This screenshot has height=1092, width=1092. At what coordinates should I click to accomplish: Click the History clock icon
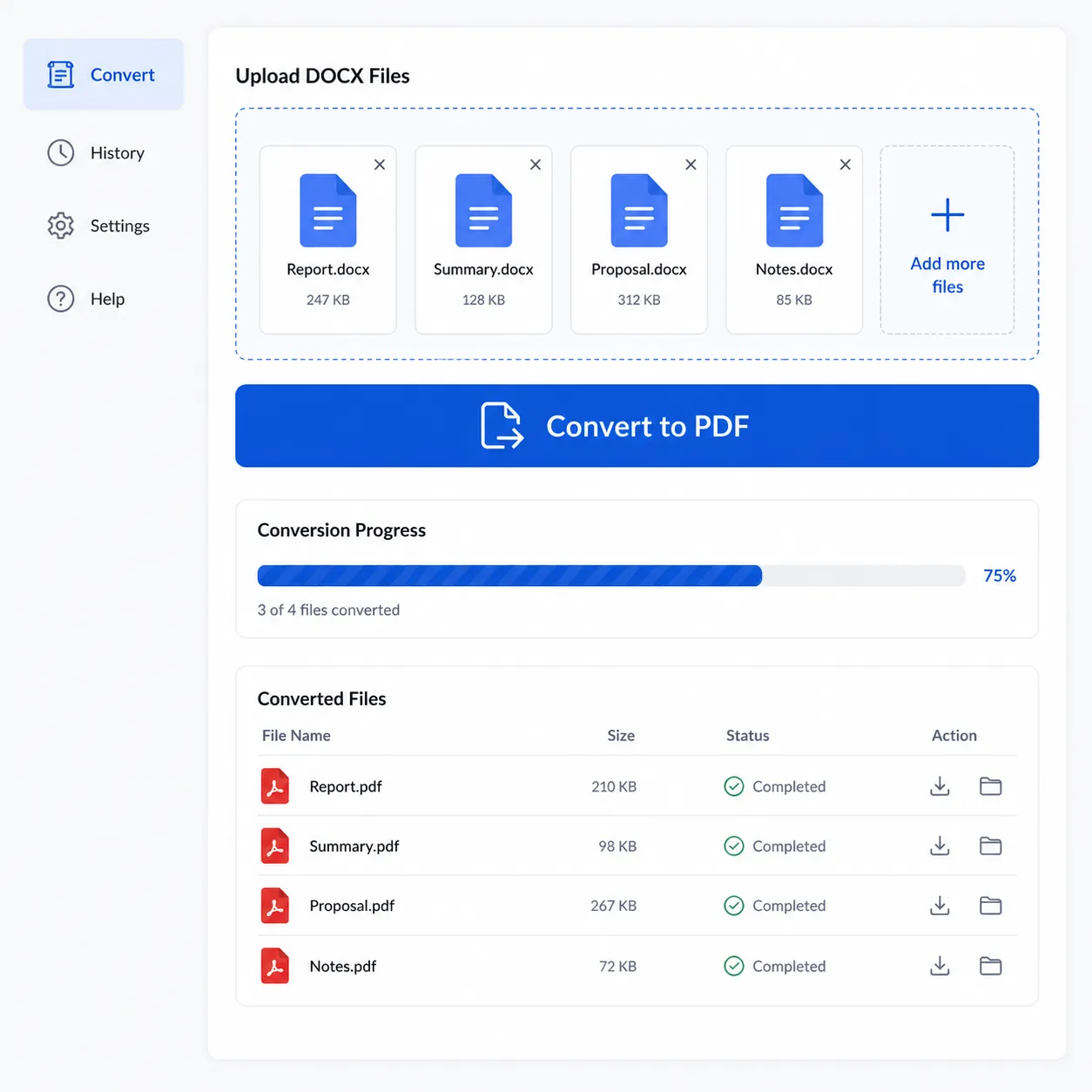61,152
